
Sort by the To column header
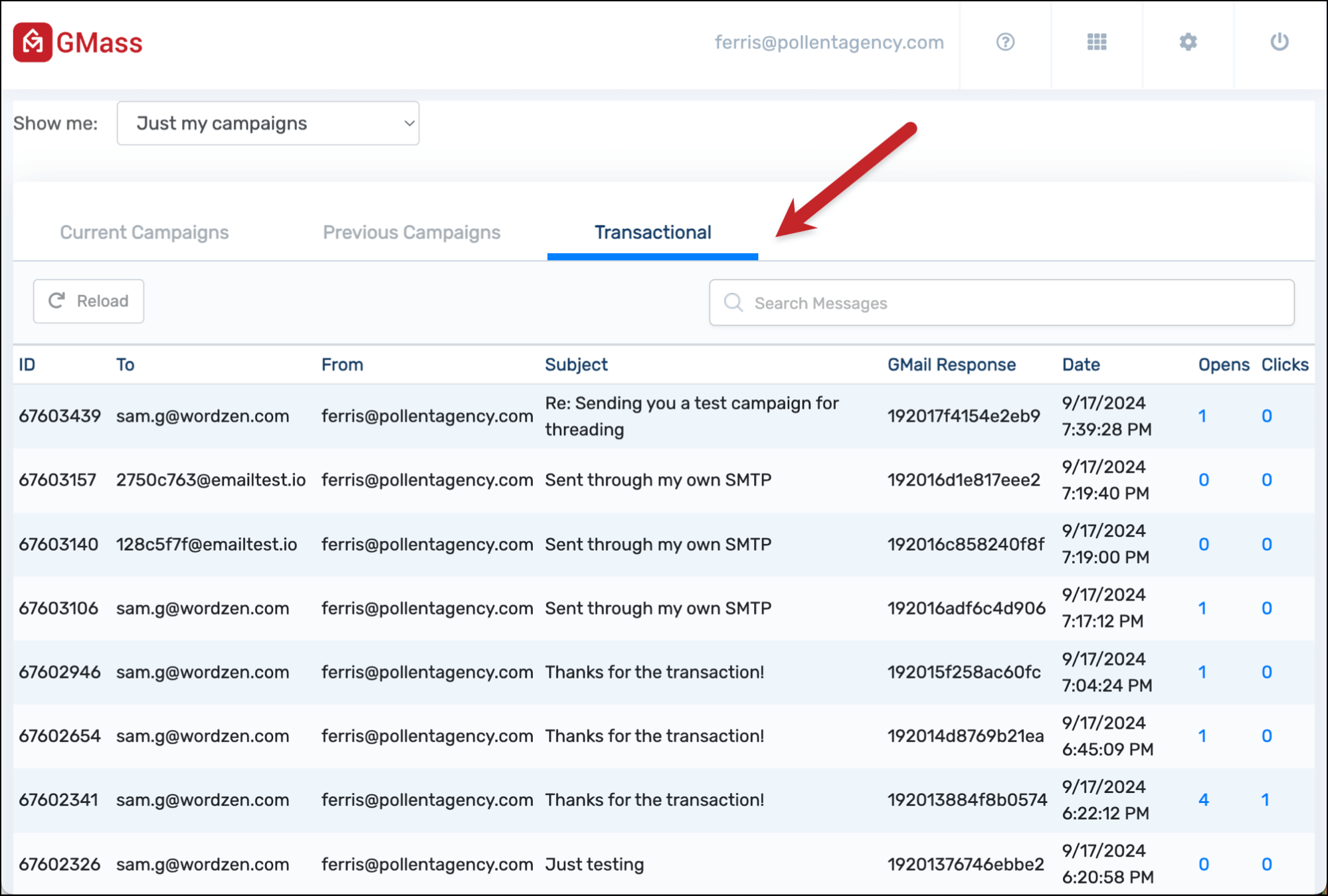[x=125, y=364]
